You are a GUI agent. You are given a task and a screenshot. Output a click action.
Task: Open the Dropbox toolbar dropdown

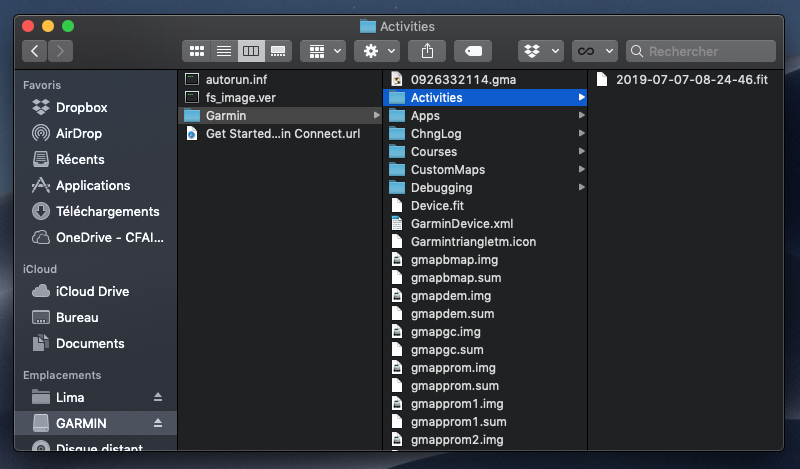tap(541, 51)
